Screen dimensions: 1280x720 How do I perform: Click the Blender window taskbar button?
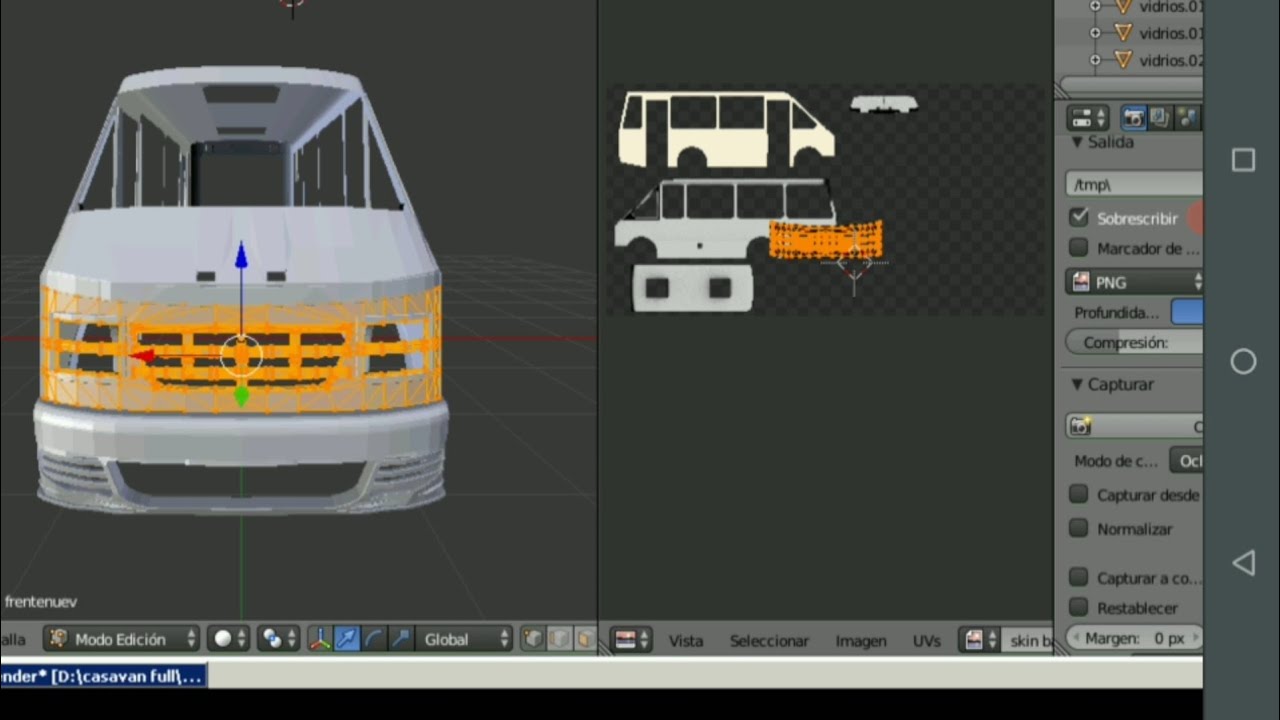coord(103,676)
